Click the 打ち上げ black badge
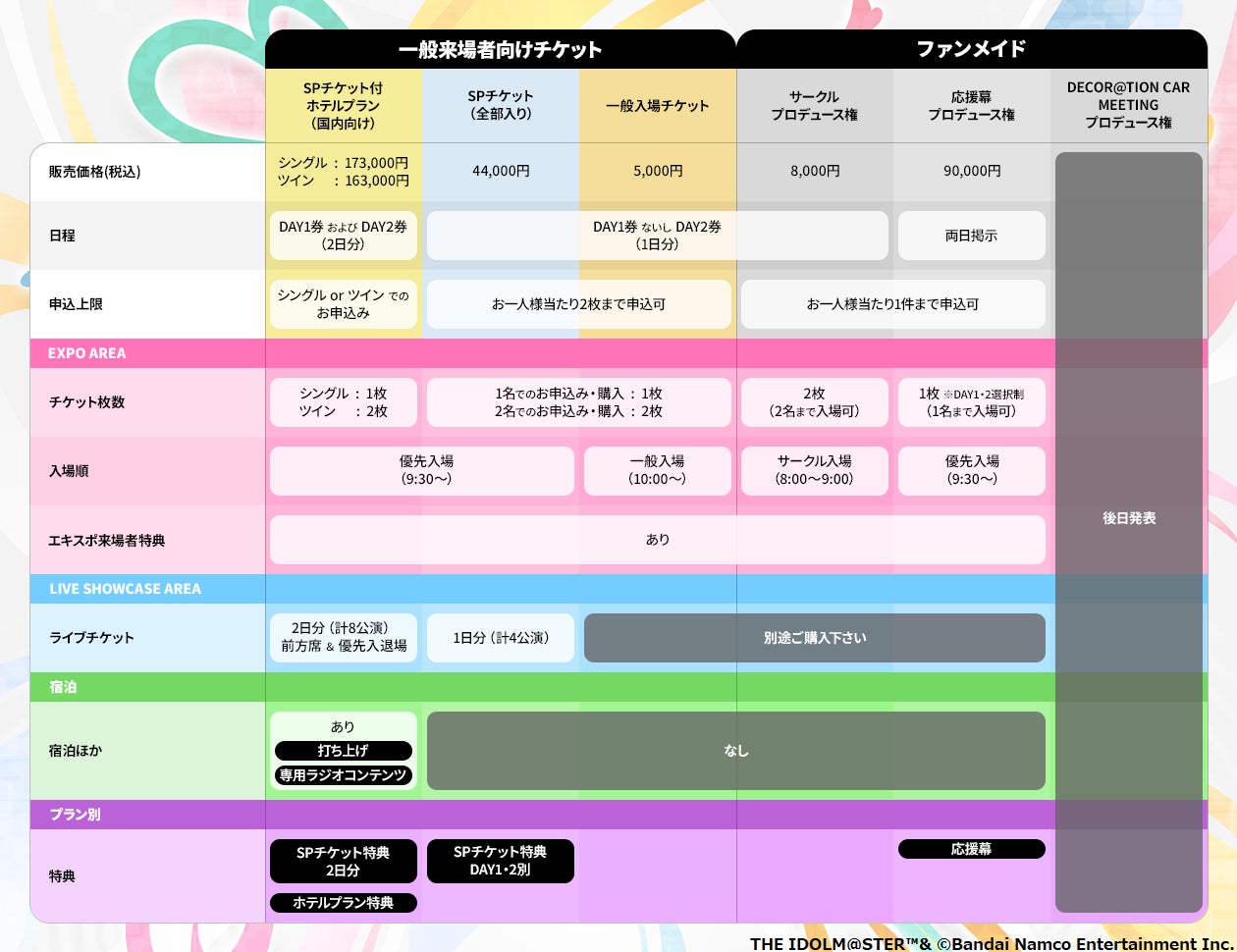The width and height of the screenshot is (1237, 952). [x=344, y=751]
